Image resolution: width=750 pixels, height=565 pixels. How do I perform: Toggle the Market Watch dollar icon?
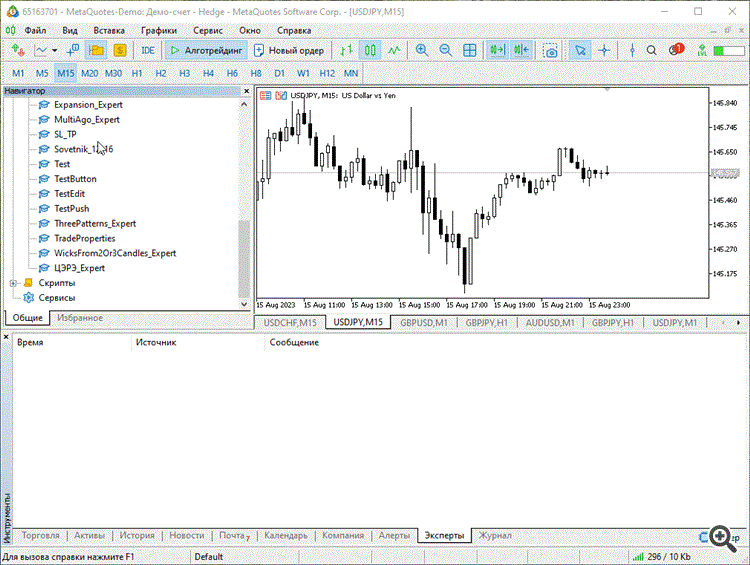click(x=120, y=50)
